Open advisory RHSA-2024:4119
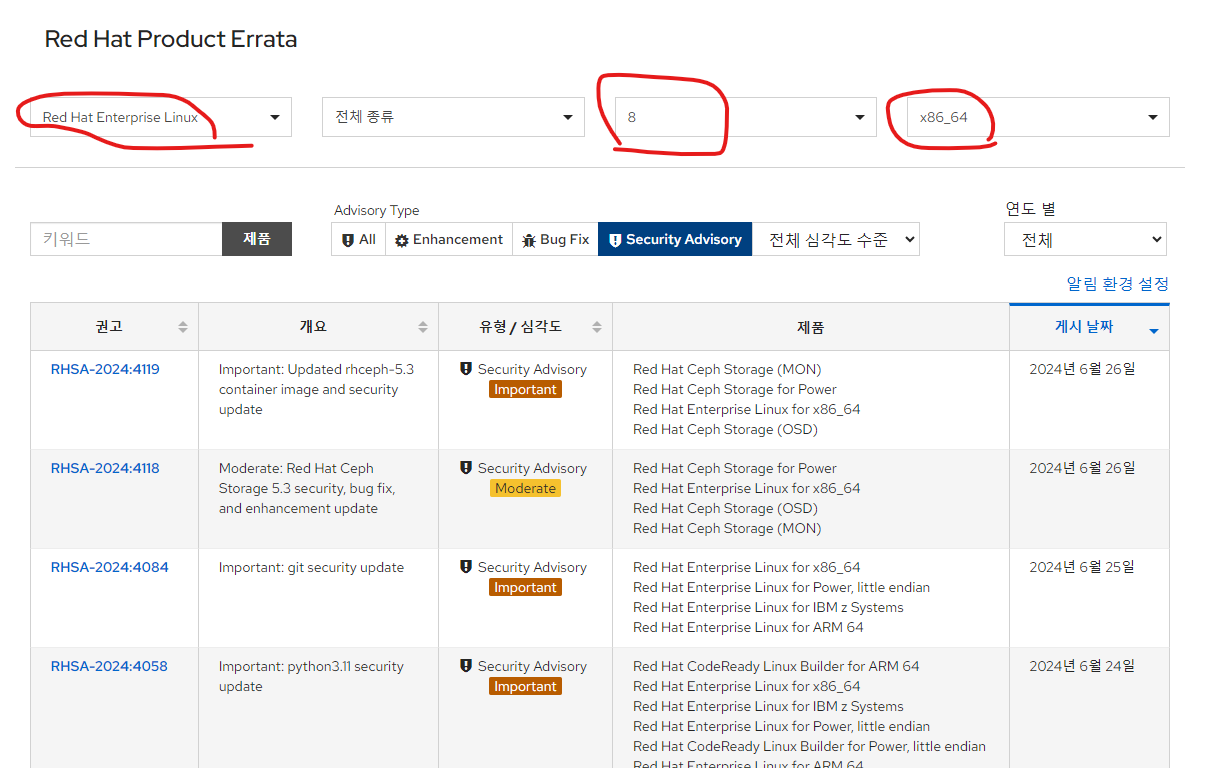Screen dimensions: 1222x768 click(105, 369)
